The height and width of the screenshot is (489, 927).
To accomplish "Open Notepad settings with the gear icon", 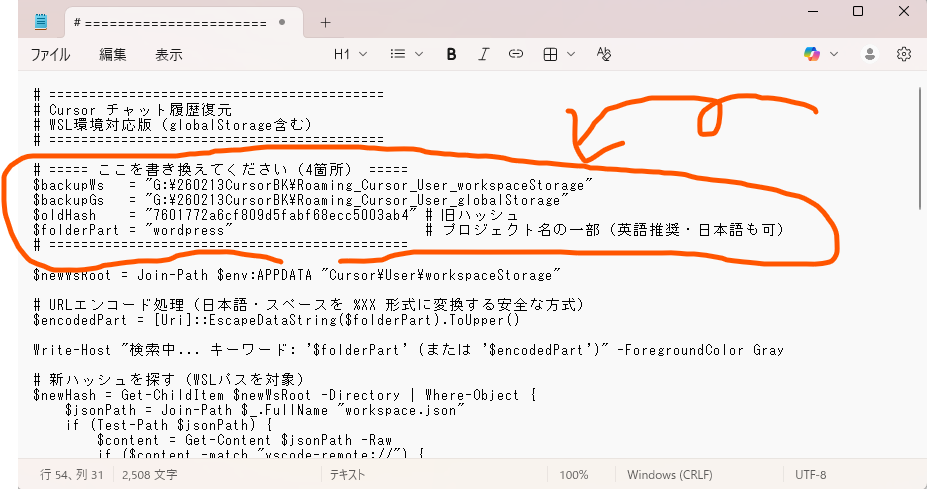I will pyautogui.click(x=904, y=54).
